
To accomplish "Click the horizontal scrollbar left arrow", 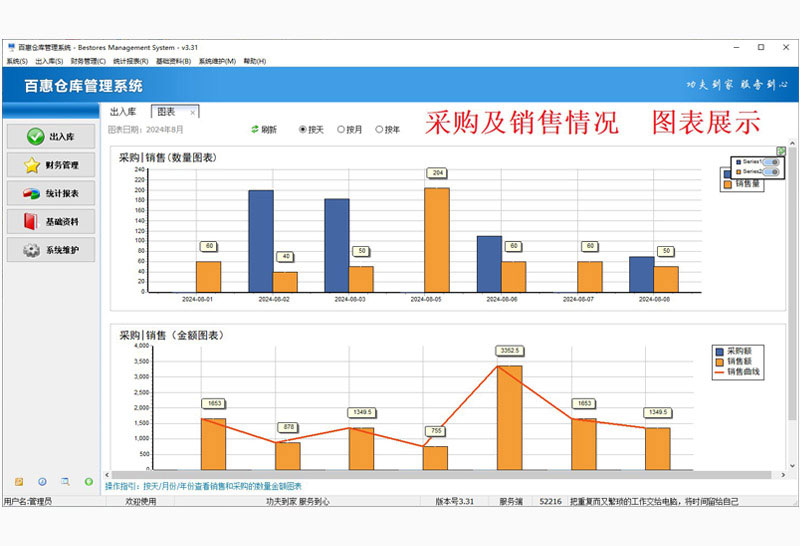I will (107, 475).
